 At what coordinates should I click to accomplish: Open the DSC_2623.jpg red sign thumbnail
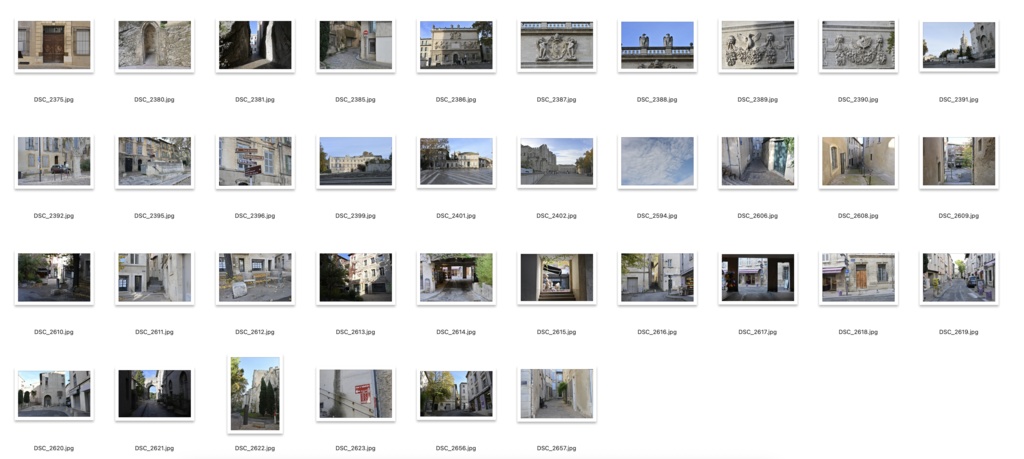(356, 394)
